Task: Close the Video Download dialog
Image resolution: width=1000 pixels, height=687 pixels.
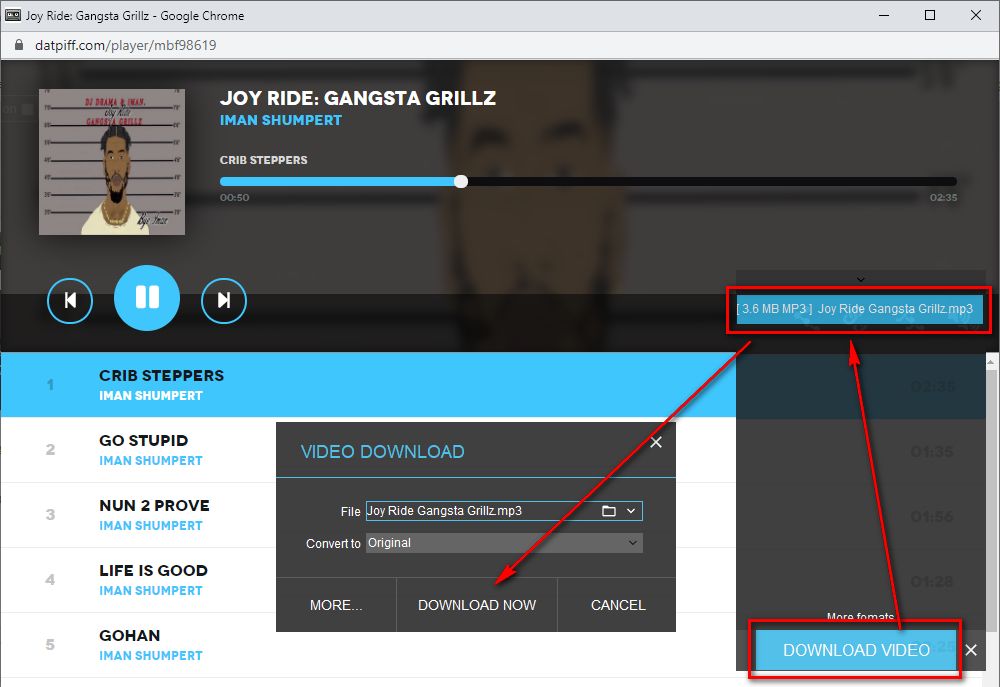Action: 656,442
